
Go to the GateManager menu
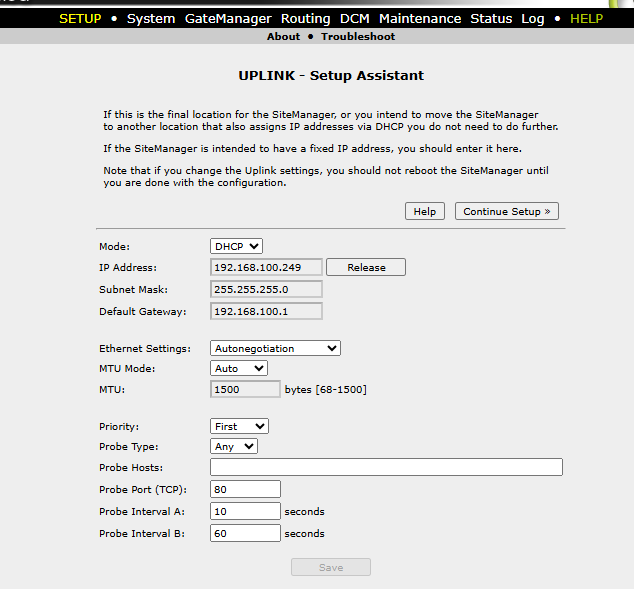[228, 19]
